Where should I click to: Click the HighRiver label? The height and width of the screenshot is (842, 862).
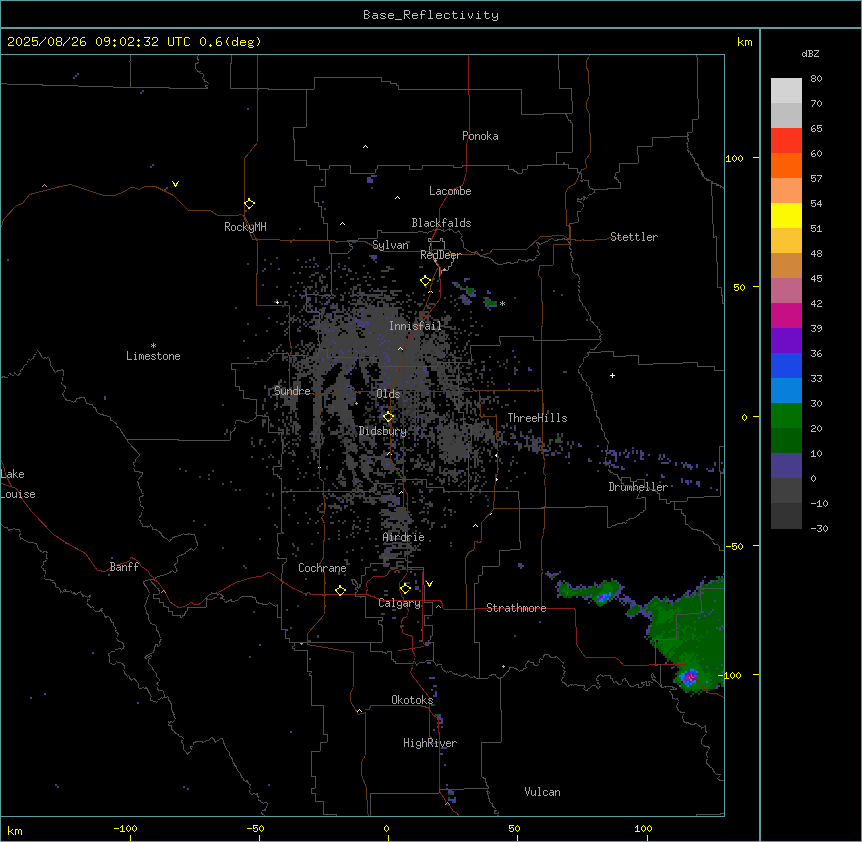(430, 743)
